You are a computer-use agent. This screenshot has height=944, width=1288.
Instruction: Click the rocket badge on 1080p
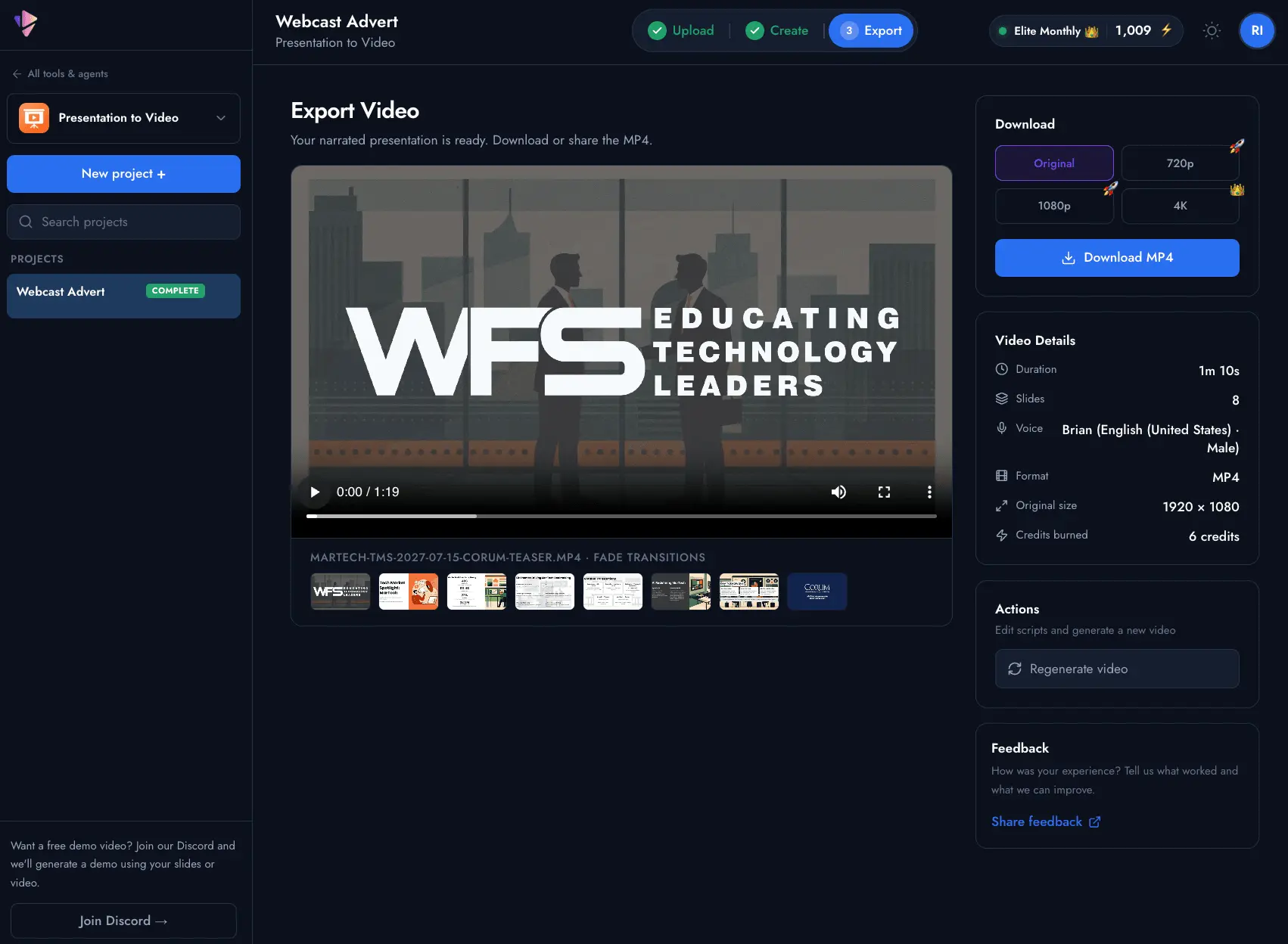pos(1110,188)
